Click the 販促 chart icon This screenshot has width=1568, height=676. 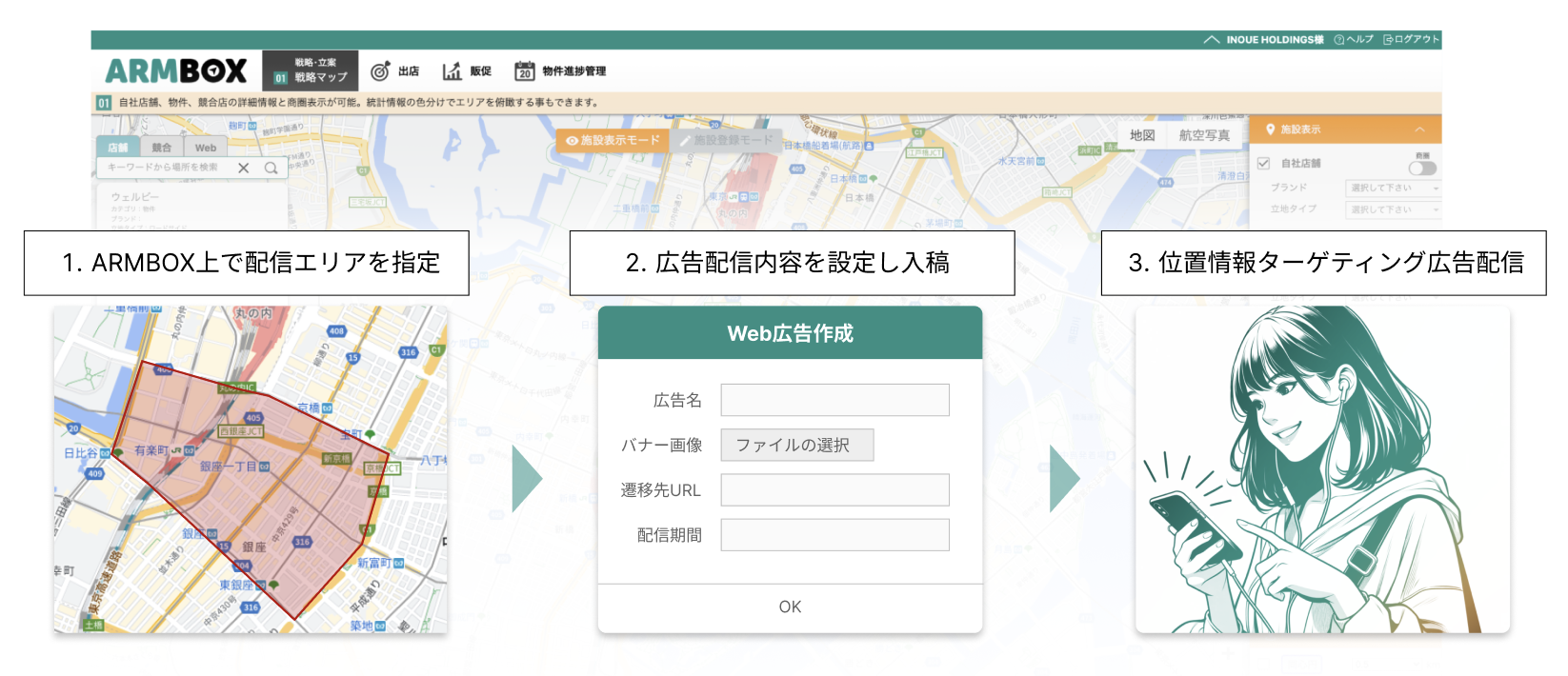pyautogui.click(x=452, y=71)
